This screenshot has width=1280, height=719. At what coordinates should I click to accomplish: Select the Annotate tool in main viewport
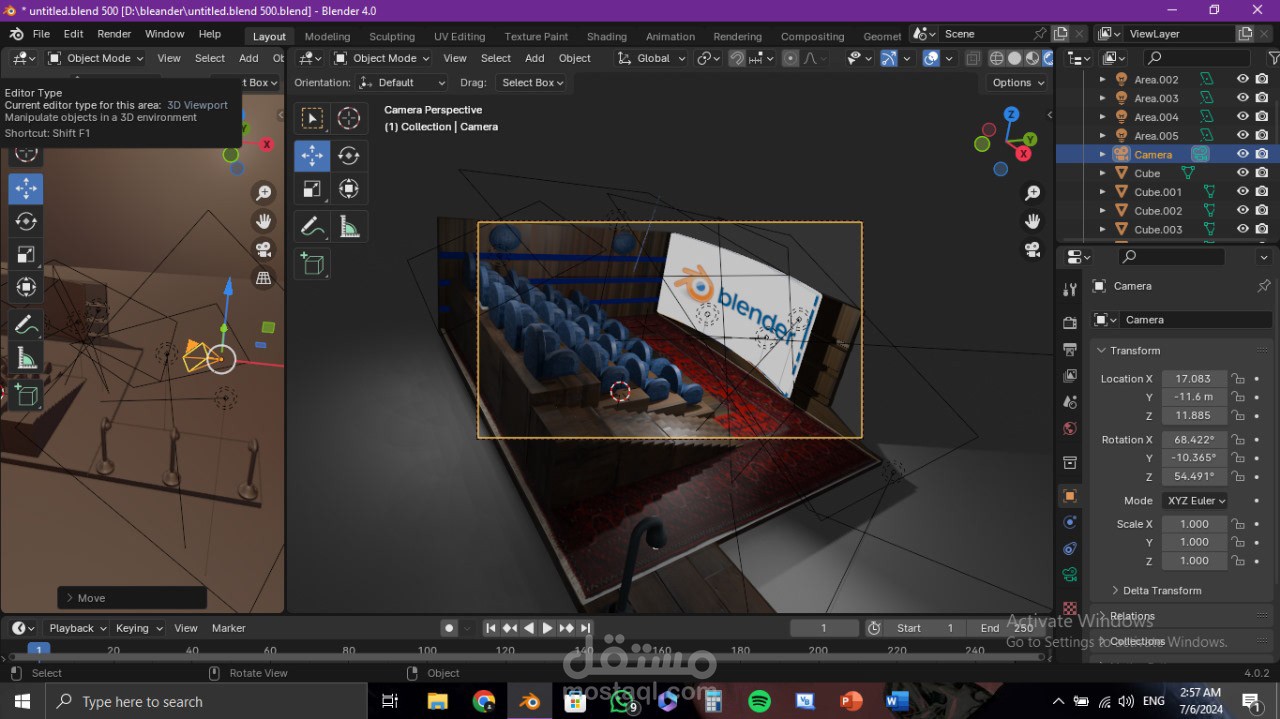click(312, 227)
